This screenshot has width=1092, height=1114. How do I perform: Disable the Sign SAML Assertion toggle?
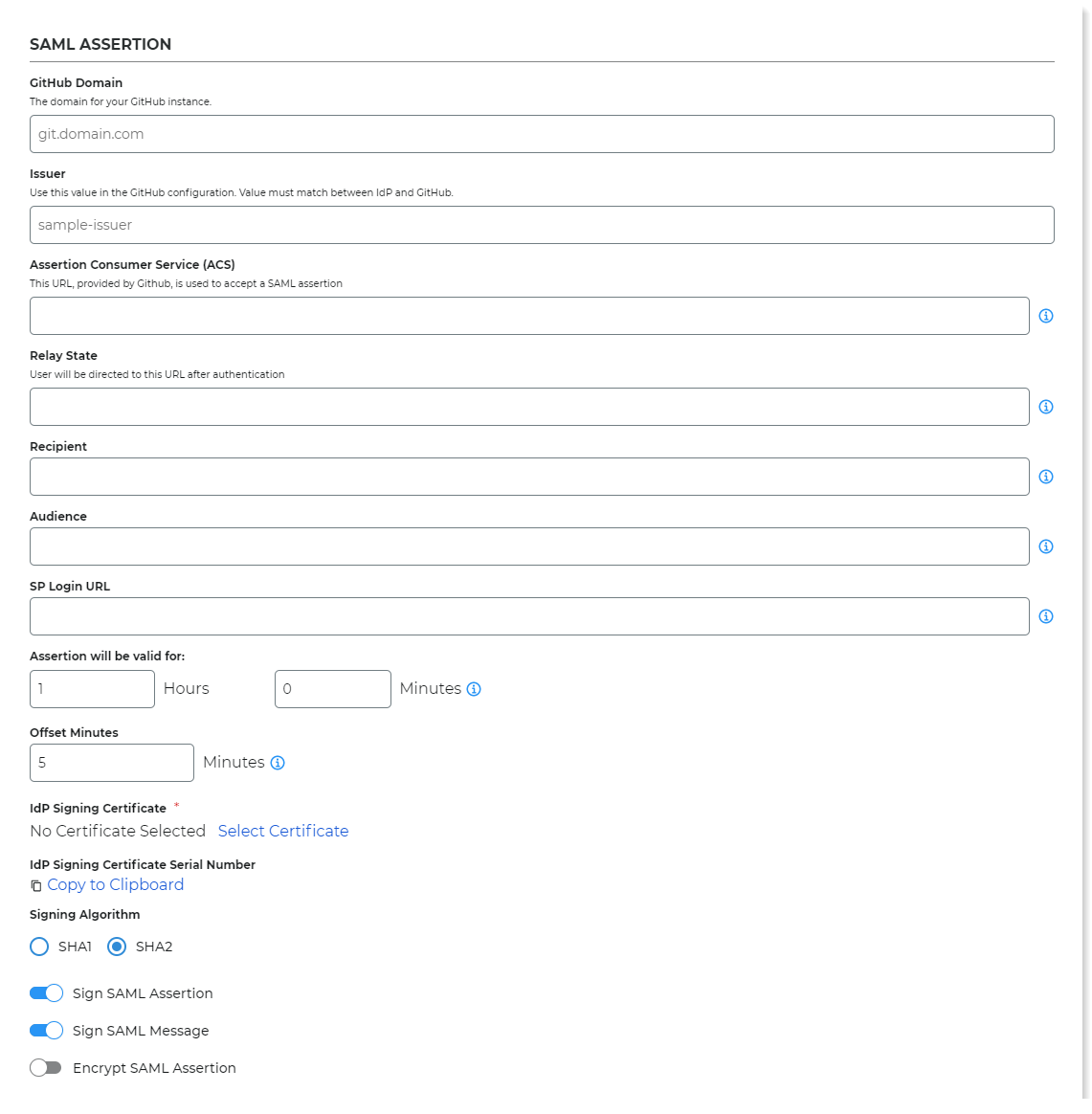(x=46, y=992)
